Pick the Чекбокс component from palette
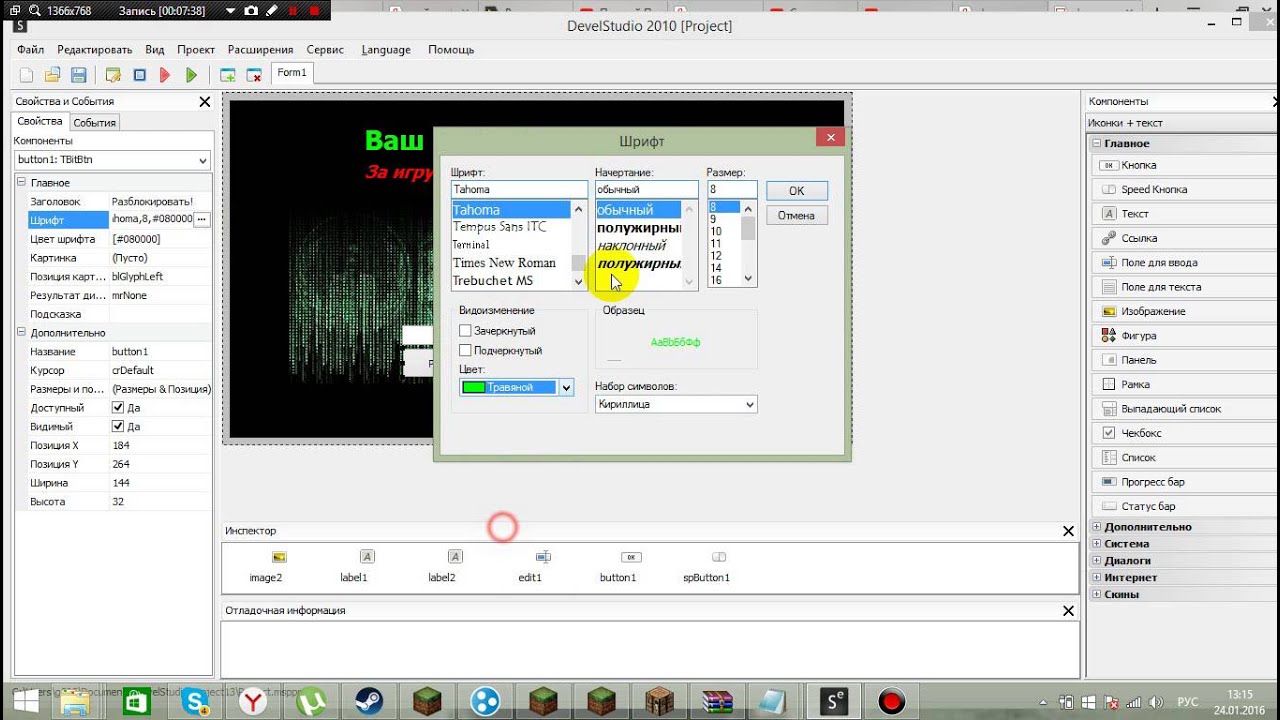 (x=1183, y=433)
